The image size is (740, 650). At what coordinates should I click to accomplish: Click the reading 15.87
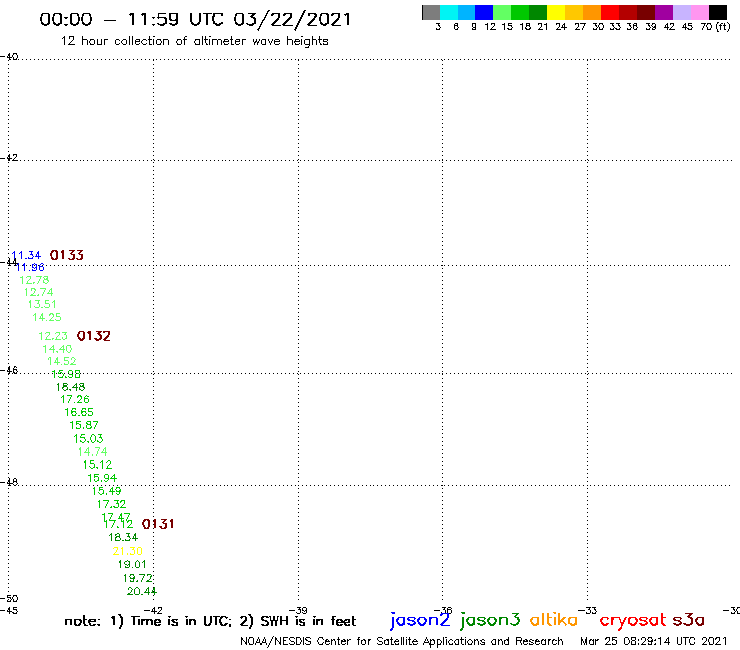(84, 425)
